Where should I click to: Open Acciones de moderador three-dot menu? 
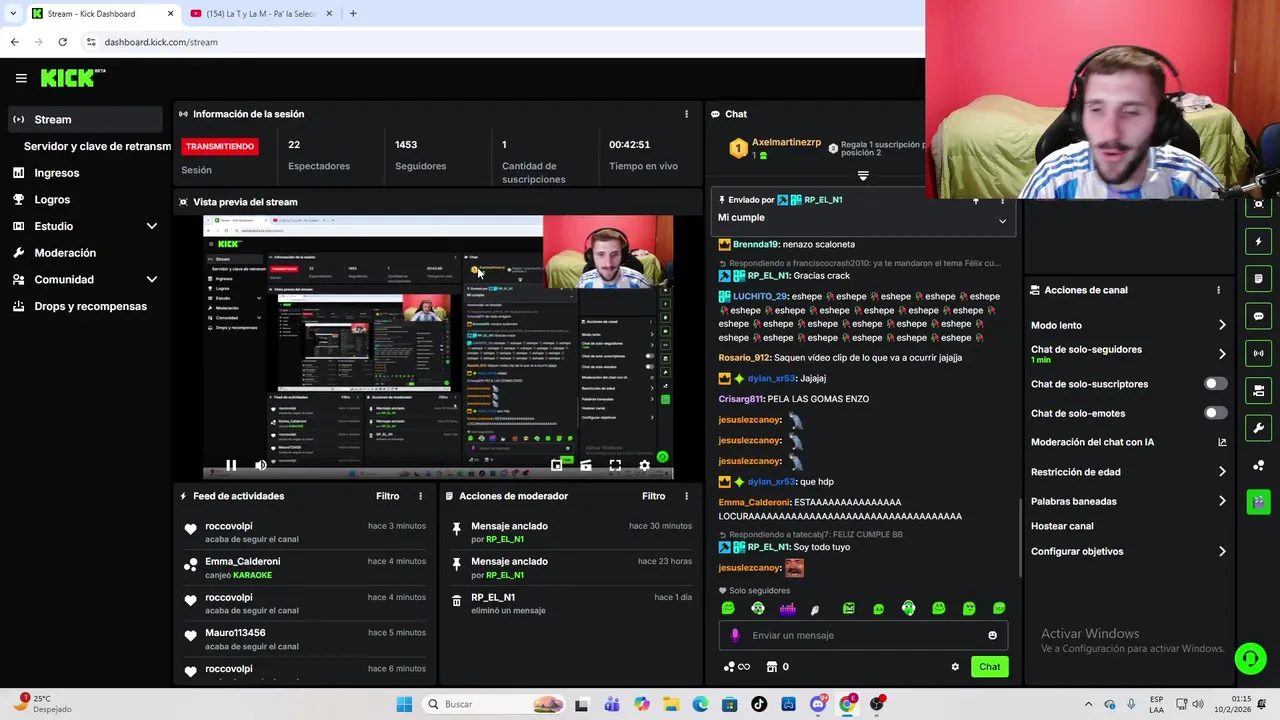pyautogui.click(x=686, y=496)
